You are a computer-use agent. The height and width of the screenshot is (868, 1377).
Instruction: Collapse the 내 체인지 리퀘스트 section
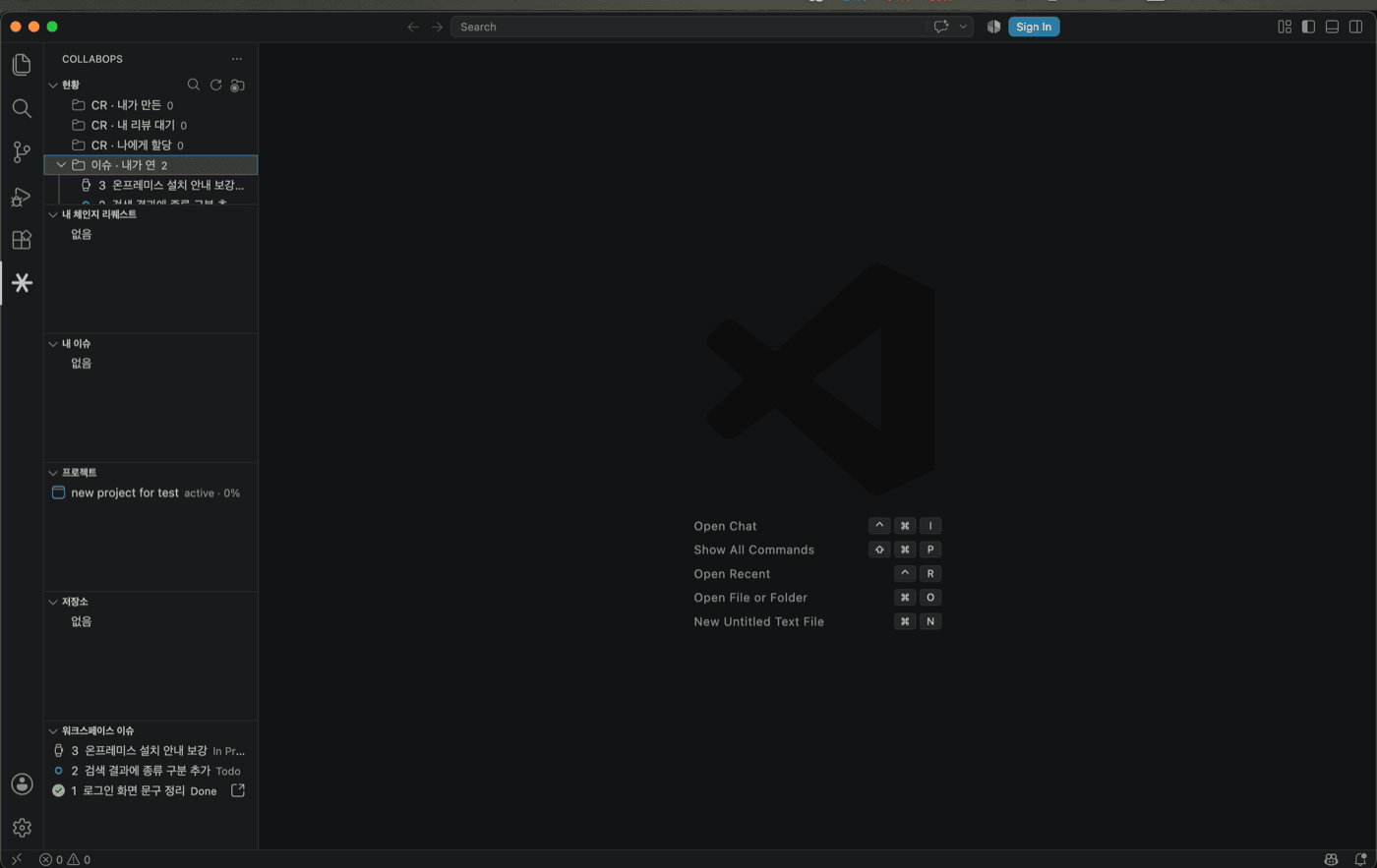tap(53, 214)
